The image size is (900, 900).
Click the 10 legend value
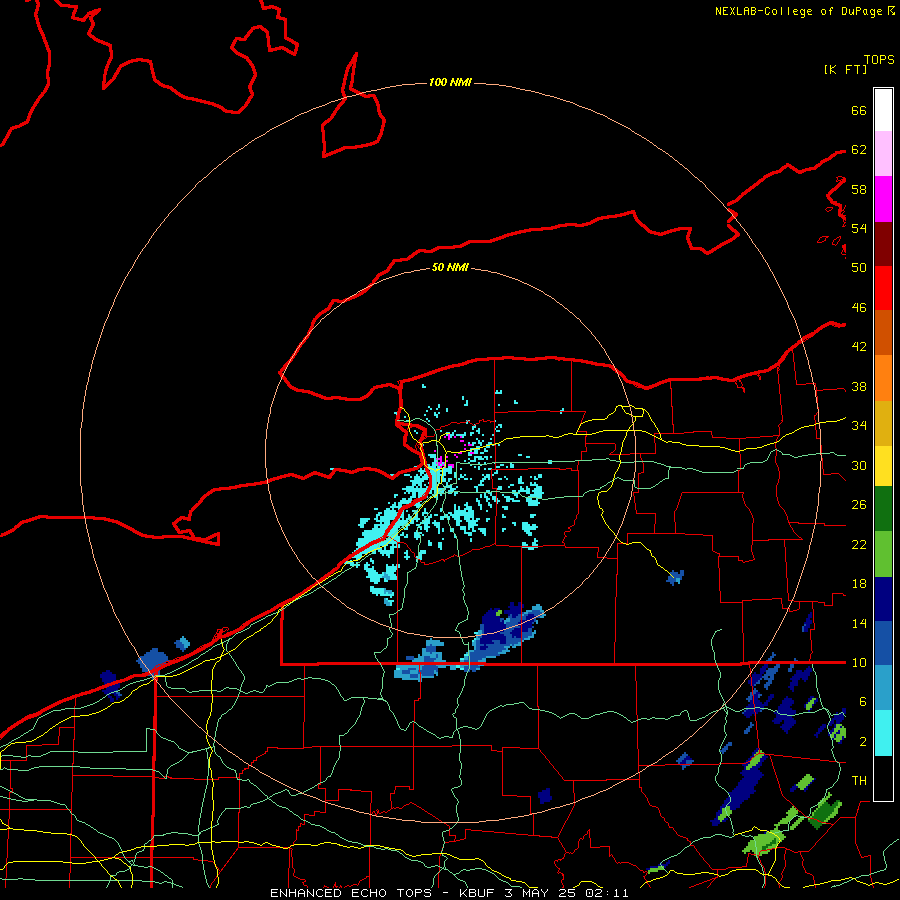pos(859,663)
